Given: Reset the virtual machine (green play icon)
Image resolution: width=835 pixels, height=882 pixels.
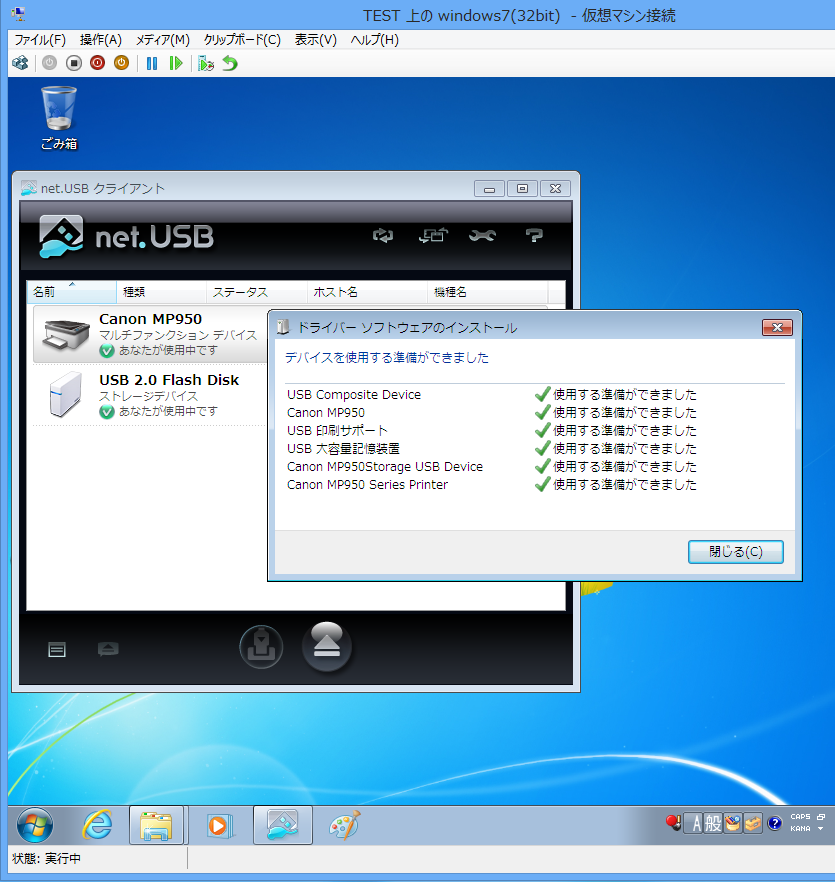Looking at the screenshot, I should [x=176, y=63].
